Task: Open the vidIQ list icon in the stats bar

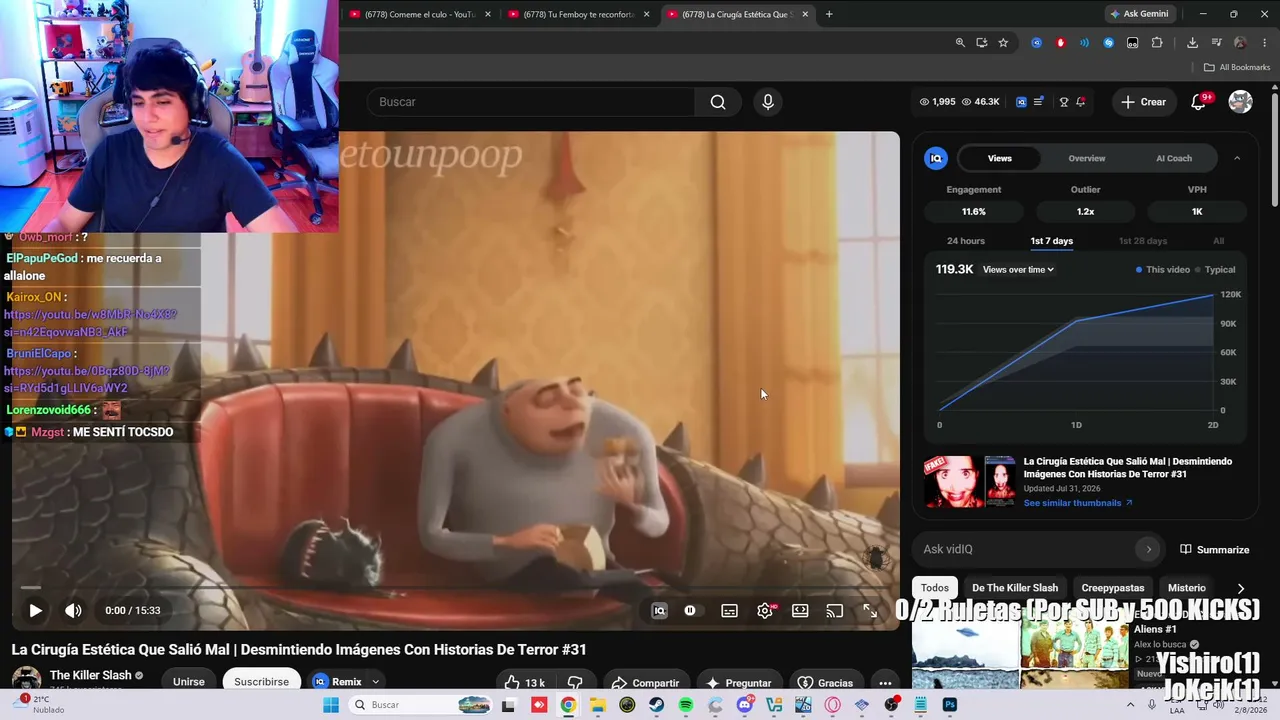Action: (1039, 102)
